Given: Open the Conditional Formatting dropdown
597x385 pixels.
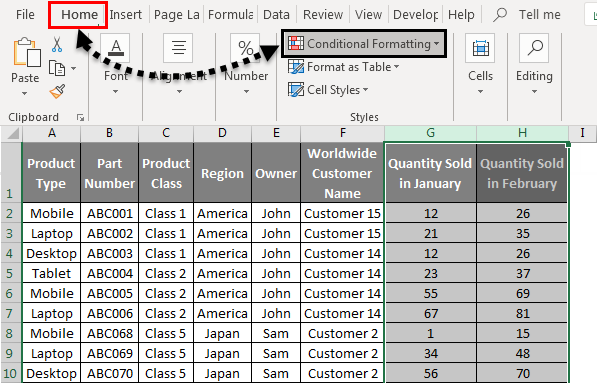Looking at the screenshot, I should click(x=364, y=44).
